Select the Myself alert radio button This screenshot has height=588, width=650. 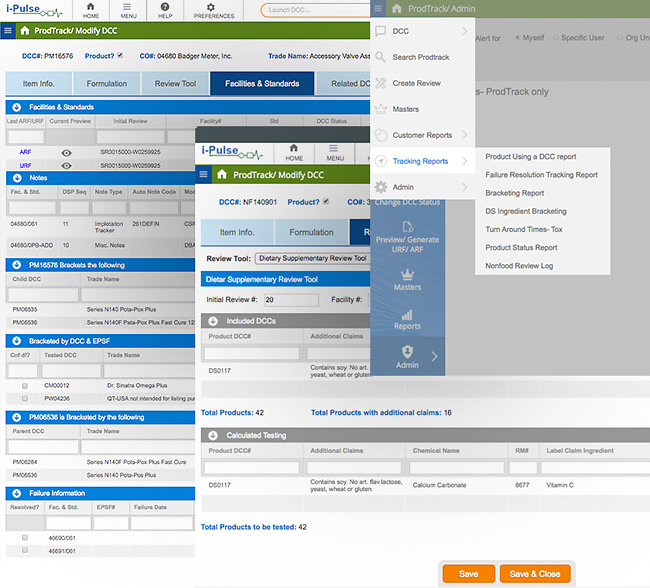517,38
